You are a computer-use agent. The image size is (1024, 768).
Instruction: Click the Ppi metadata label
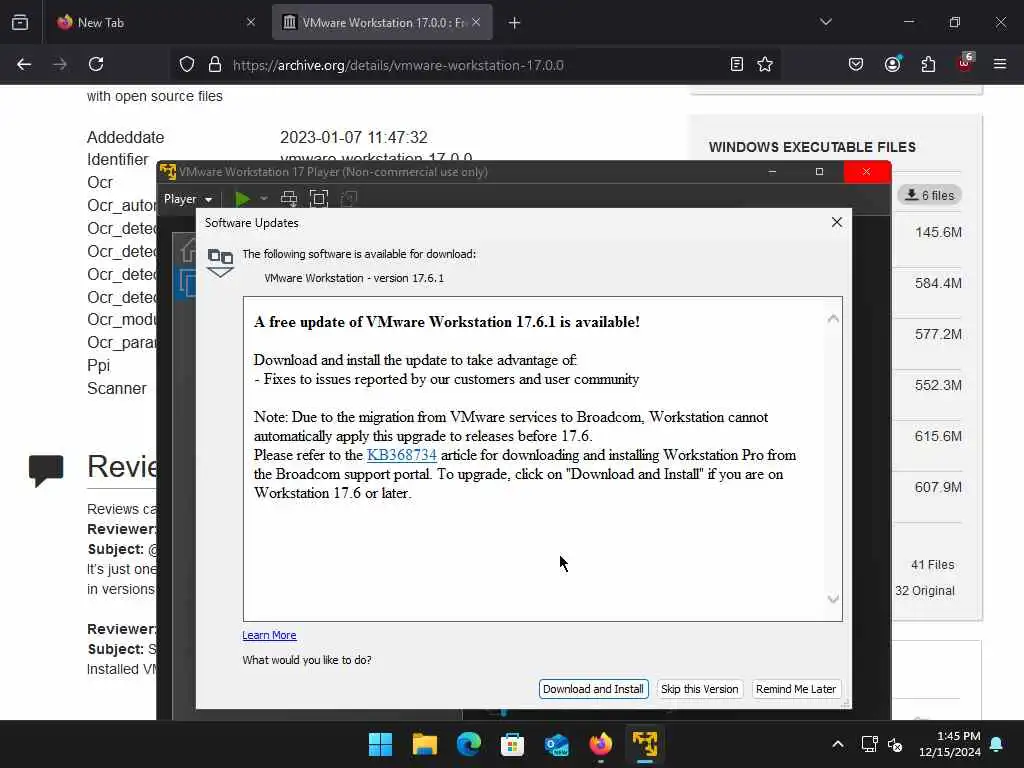[x=99, y=366]
